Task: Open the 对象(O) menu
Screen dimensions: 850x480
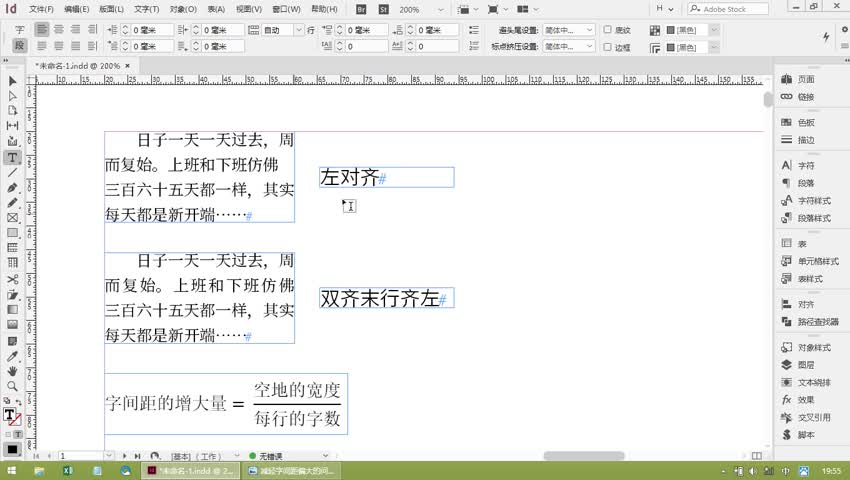Action: (183, 9)
